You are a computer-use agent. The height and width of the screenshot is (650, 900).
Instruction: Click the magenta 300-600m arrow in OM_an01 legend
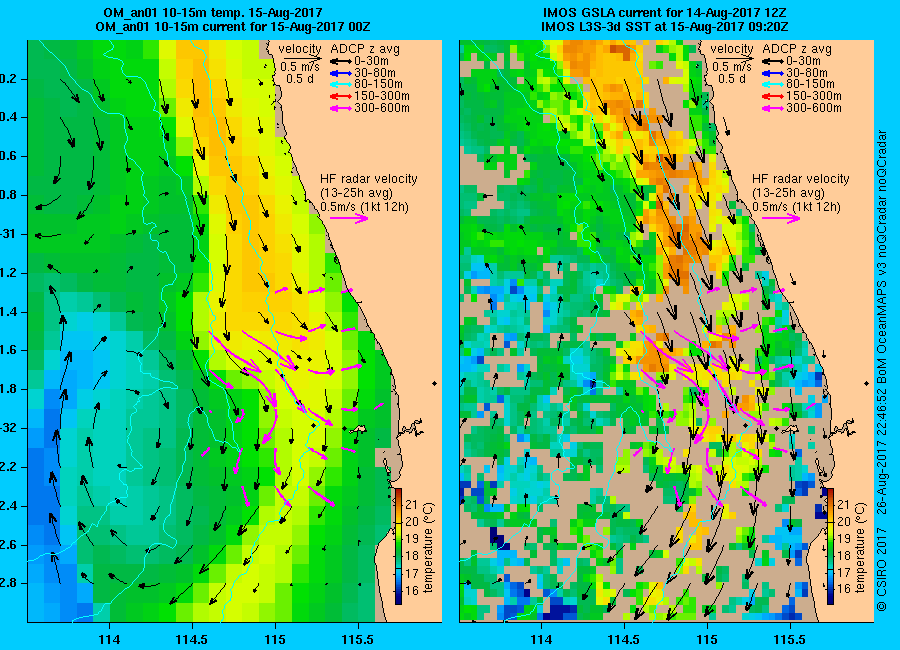pyautogui.click(x=340, y=108)
